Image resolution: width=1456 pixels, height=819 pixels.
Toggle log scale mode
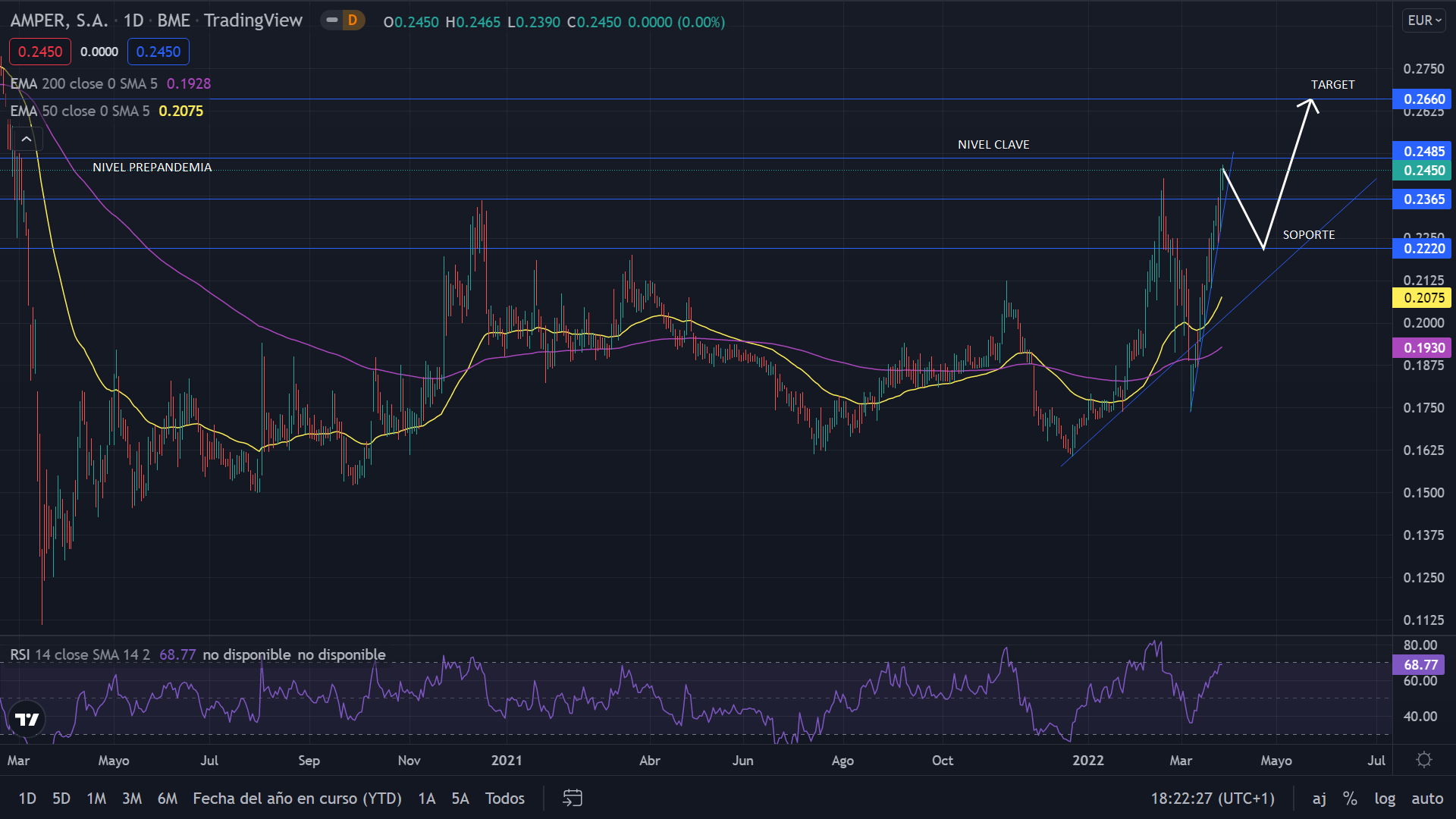(1385, 799)
